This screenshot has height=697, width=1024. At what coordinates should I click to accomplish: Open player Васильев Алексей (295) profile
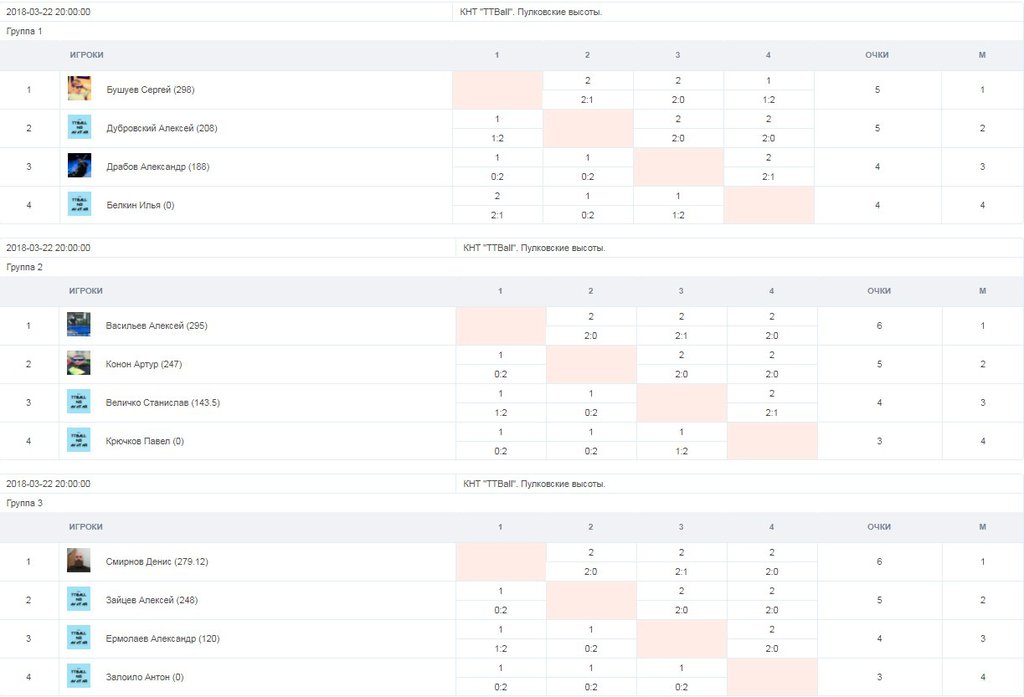(156, 326)
